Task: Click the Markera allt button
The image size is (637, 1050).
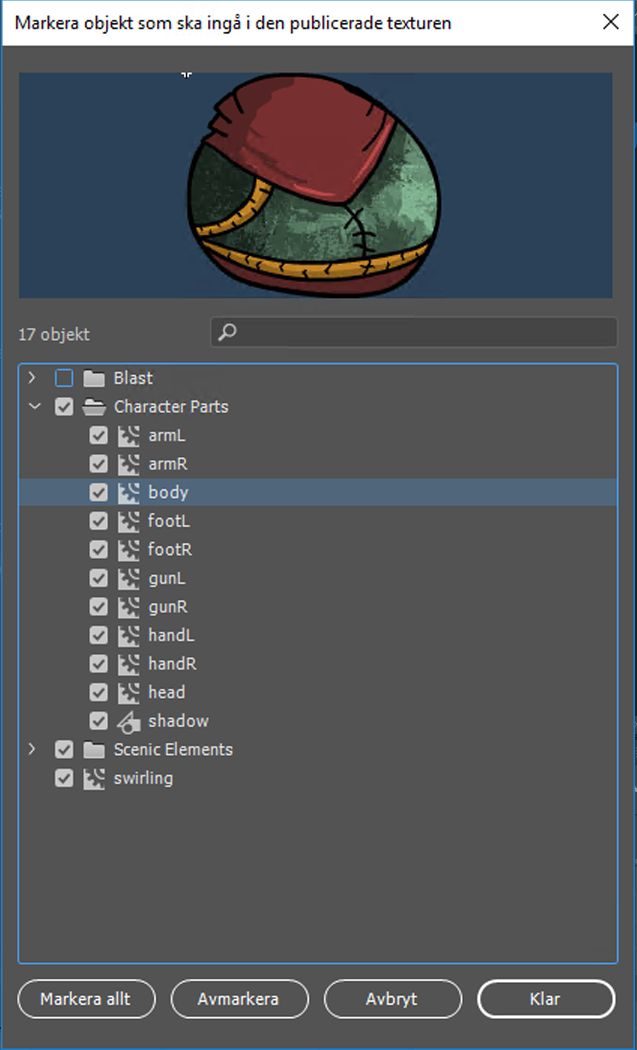Action: point(86,999)
